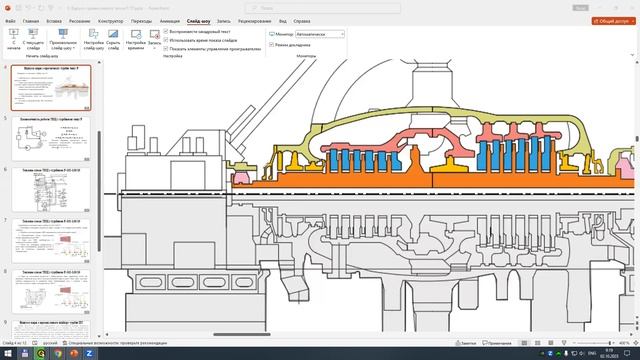Click the ENG language indicator in tray
The height and width of the screenshot is (360, 640).
pos(592,353)
